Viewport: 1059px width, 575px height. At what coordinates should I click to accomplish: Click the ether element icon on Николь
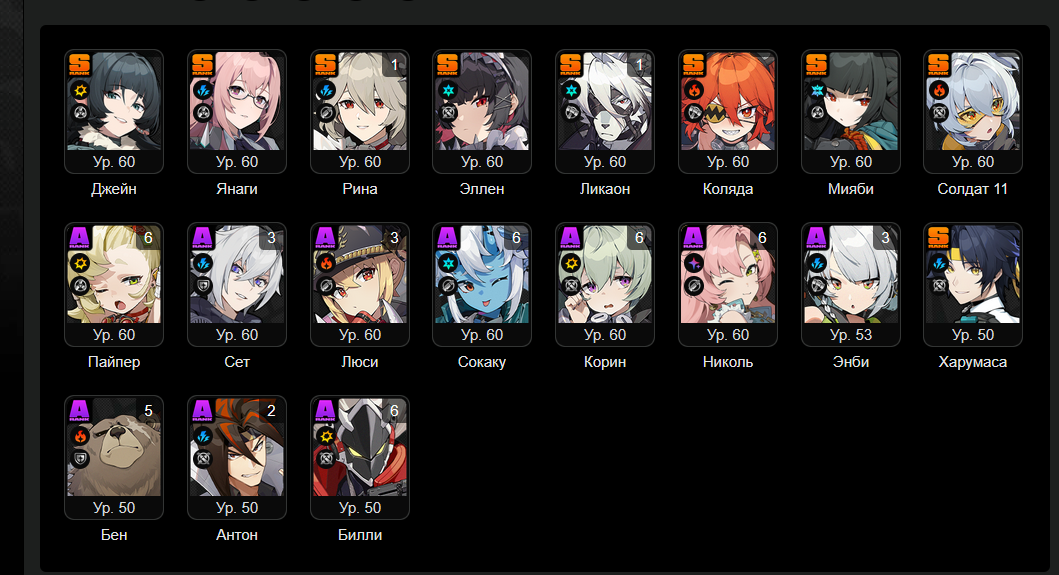pyautogui.click(x=694, y=264)
